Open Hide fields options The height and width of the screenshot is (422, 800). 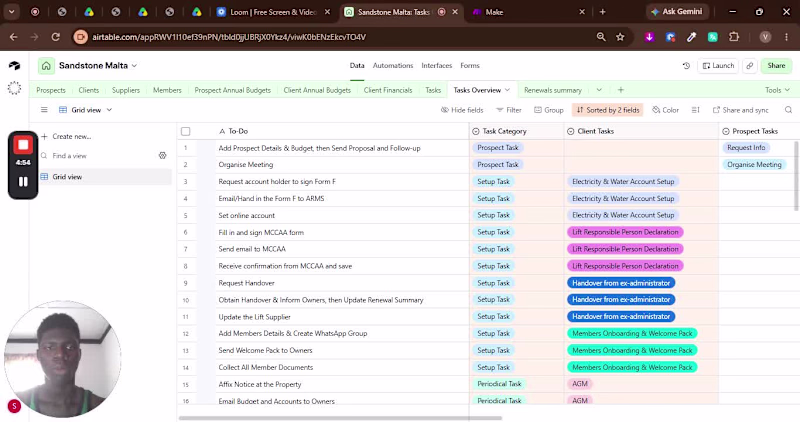pyautogui.click(x=462, y=110)
